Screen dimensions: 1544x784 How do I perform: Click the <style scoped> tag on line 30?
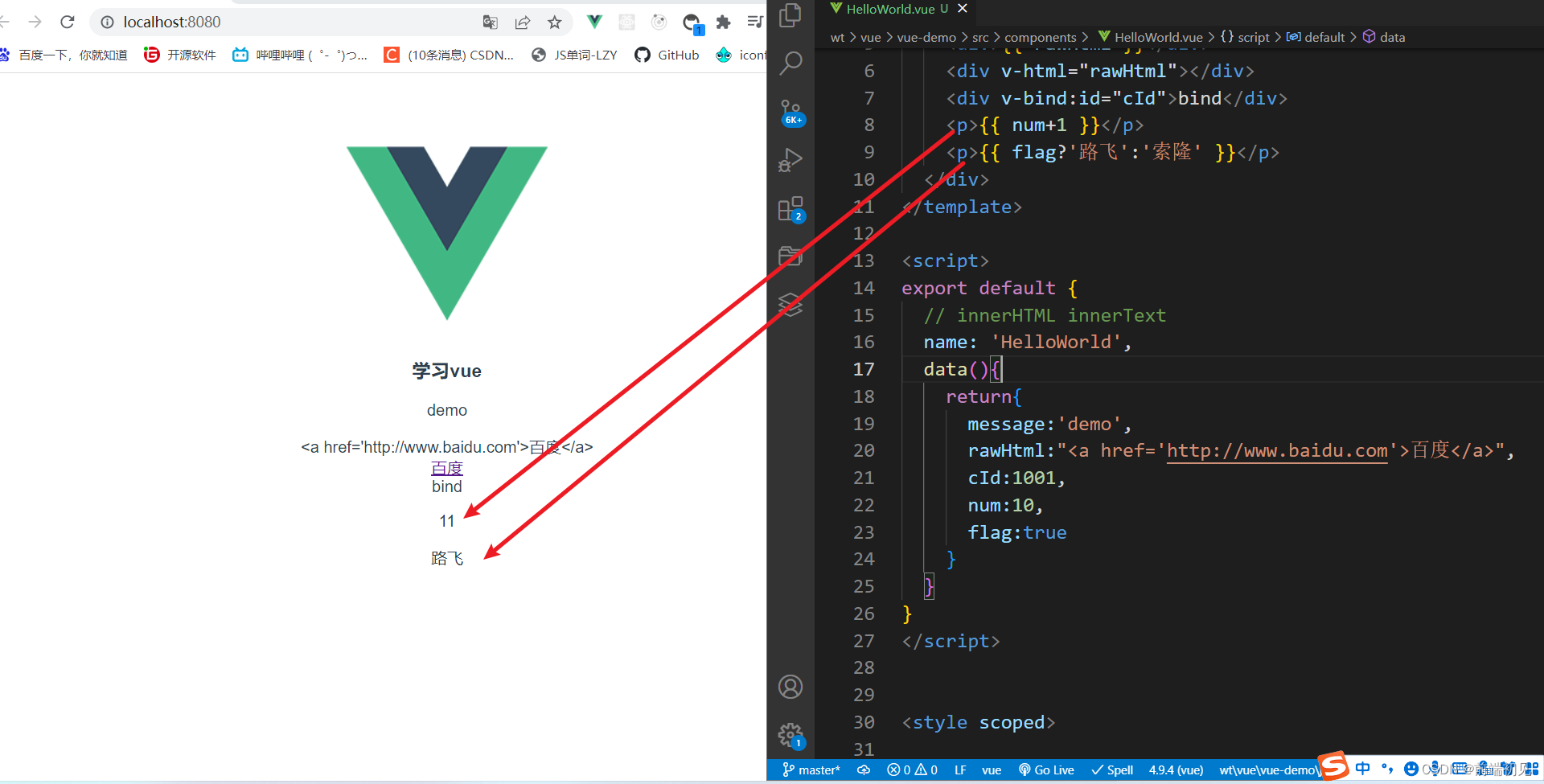pyautogui.click(x=978, y=722)
